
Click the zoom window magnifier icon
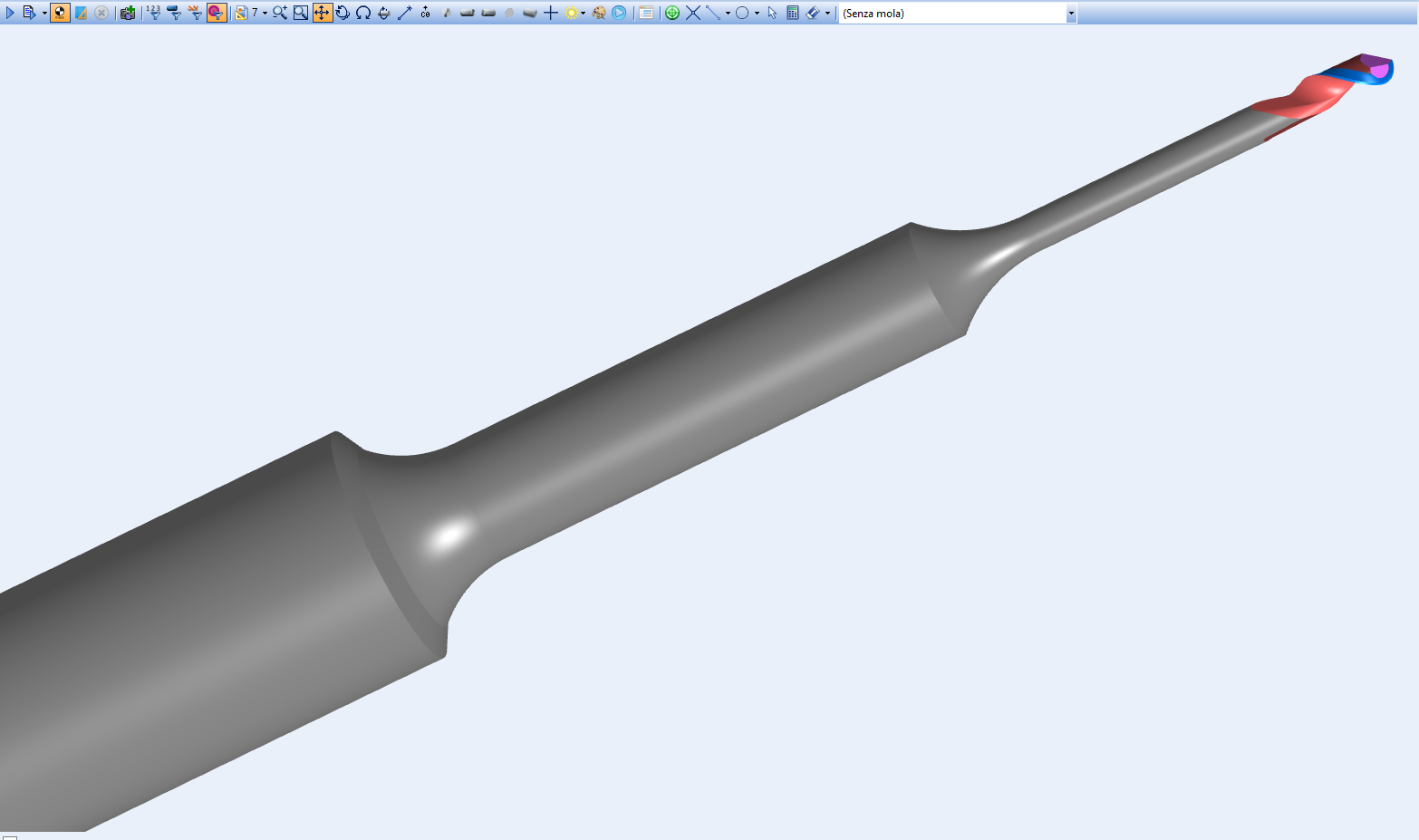(301, 13)
